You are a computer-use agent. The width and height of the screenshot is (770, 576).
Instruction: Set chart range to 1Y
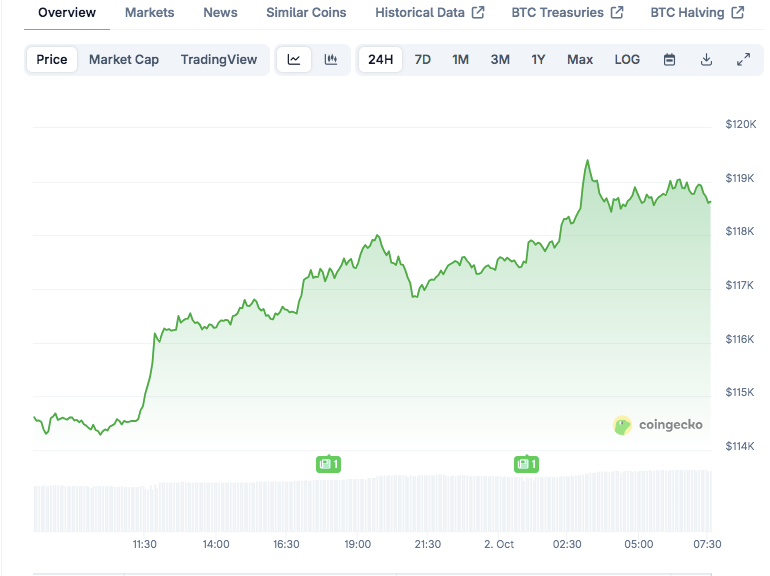click(538, 60)
